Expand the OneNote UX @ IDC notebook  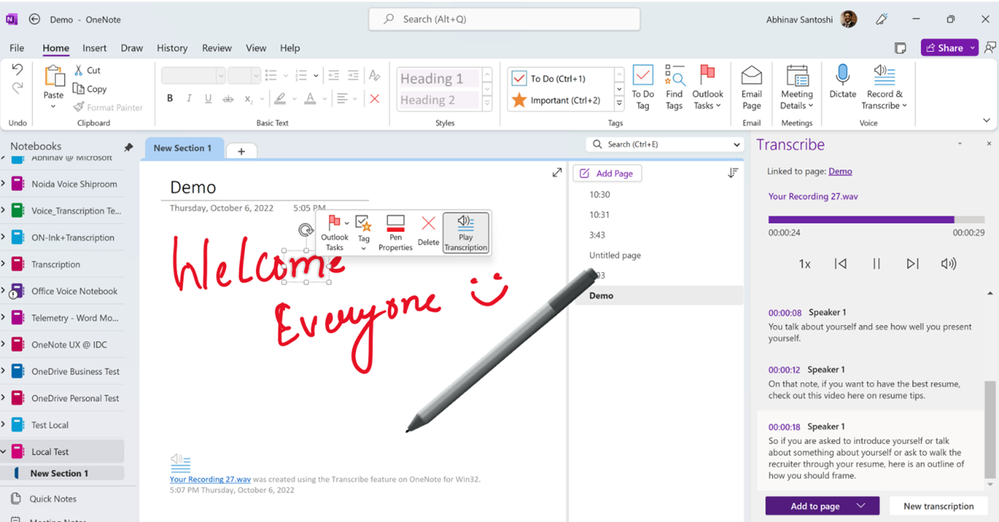point(3,344)
